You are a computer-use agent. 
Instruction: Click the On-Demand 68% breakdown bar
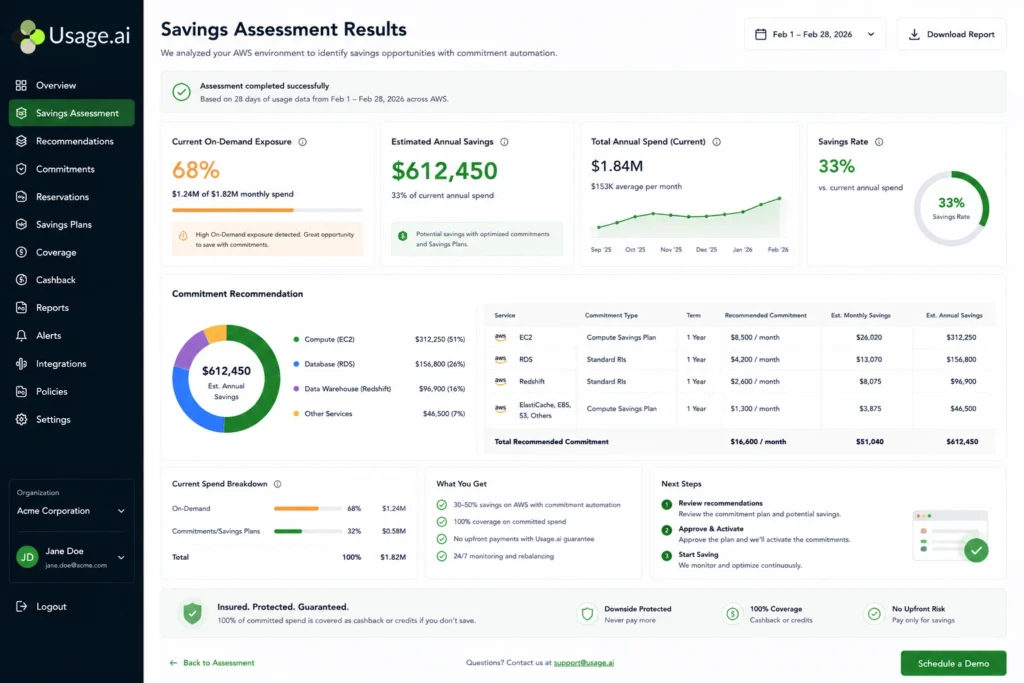click(x=308, y=509)
